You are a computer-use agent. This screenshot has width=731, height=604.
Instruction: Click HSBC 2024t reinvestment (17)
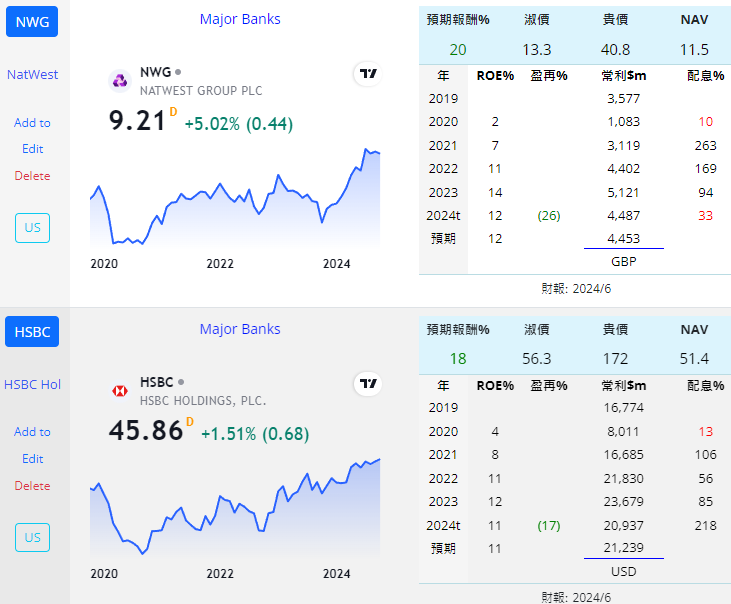pyautogui.click(x=549, y=526)
